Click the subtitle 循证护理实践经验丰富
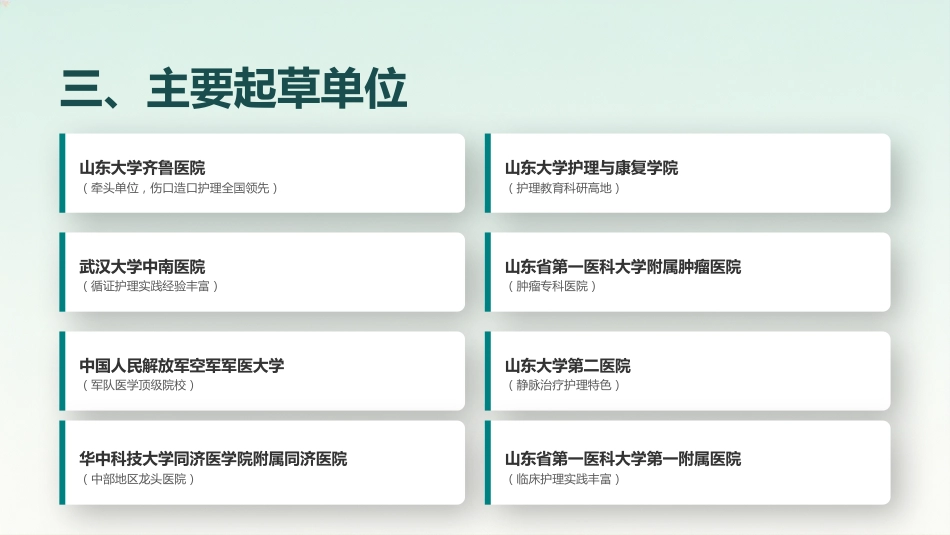 [150, 286]
